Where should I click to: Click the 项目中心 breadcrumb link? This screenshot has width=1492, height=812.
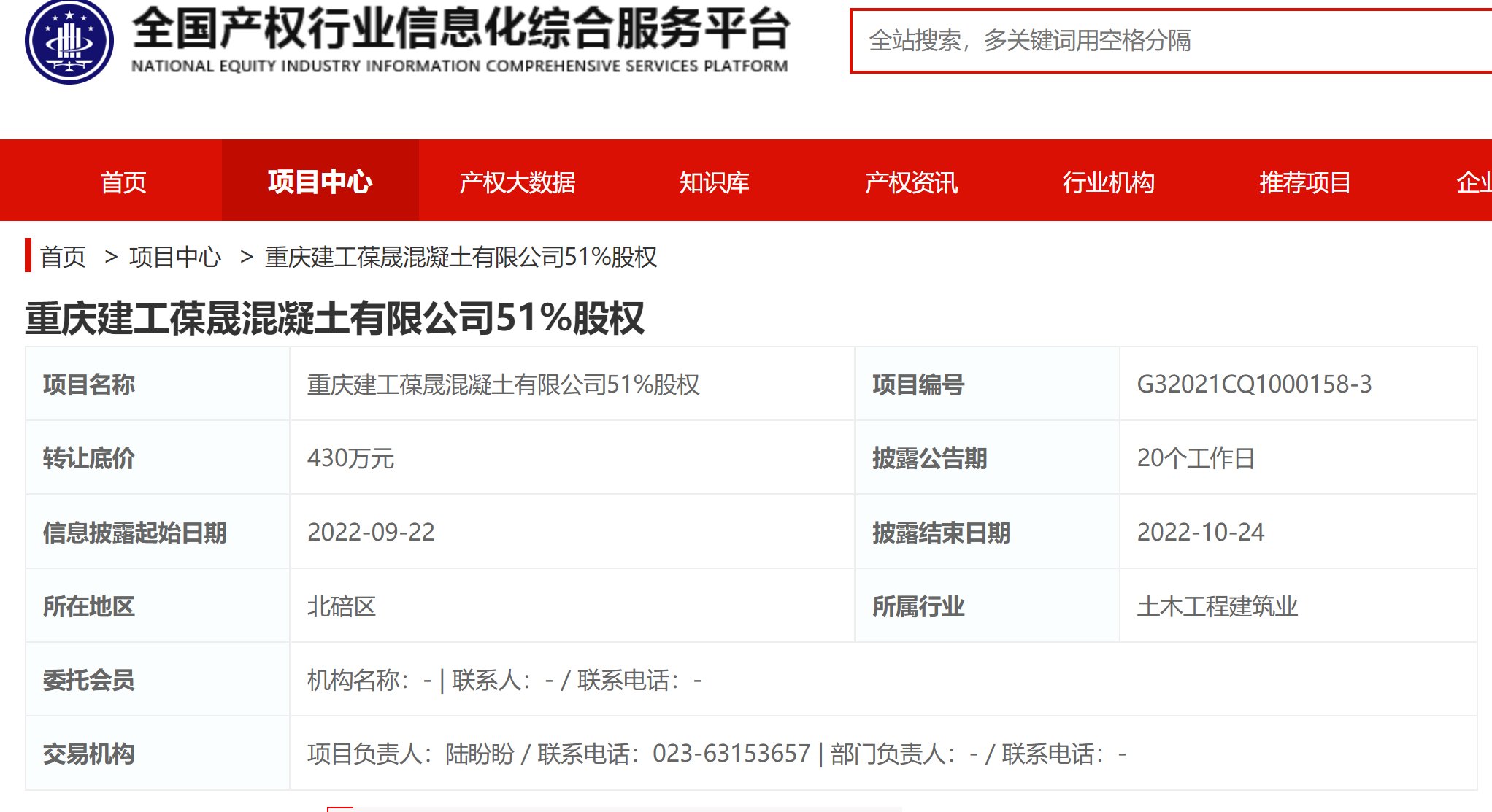pyautogui.click(x=175, y=257)
